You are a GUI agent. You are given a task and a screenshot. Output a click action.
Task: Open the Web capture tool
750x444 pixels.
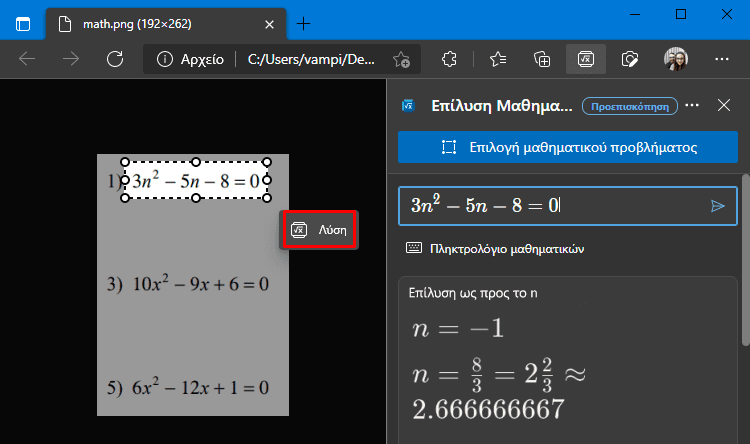tap(630, 59)
